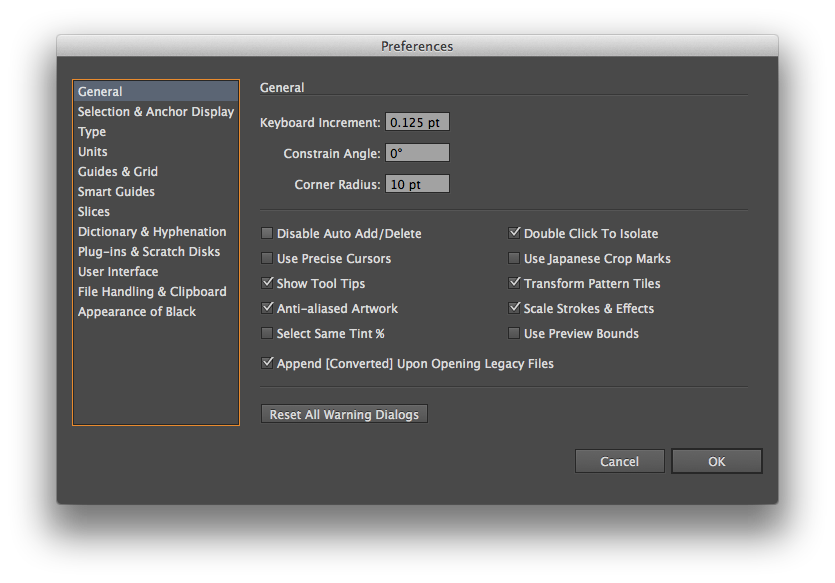Toggle Scale Strokes & Effects checkbox
This screenshot has width=835, height=583.
click(514, 308)
